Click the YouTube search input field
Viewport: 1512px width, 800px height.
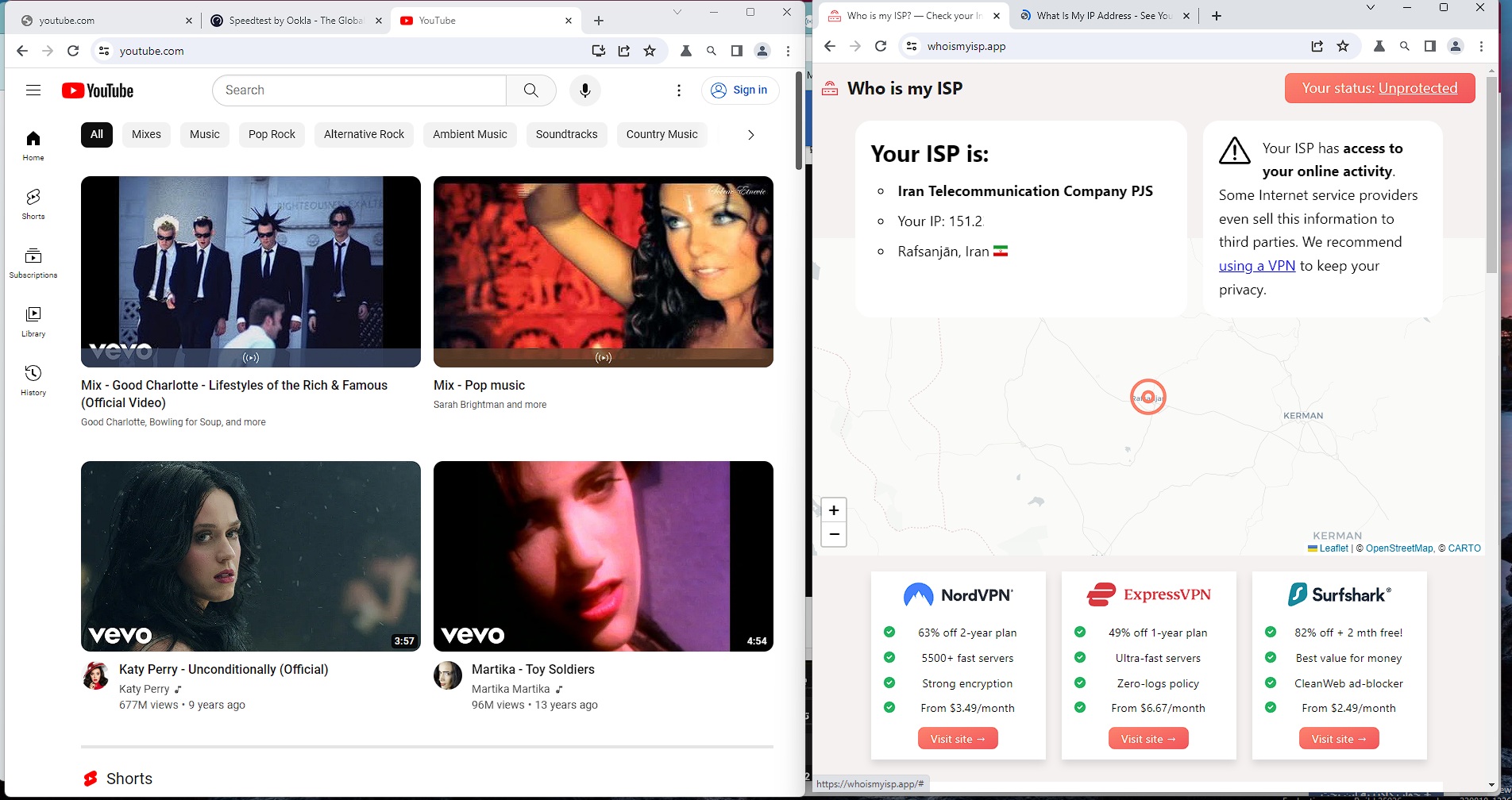pyautogui.click(x=359, y=90)
